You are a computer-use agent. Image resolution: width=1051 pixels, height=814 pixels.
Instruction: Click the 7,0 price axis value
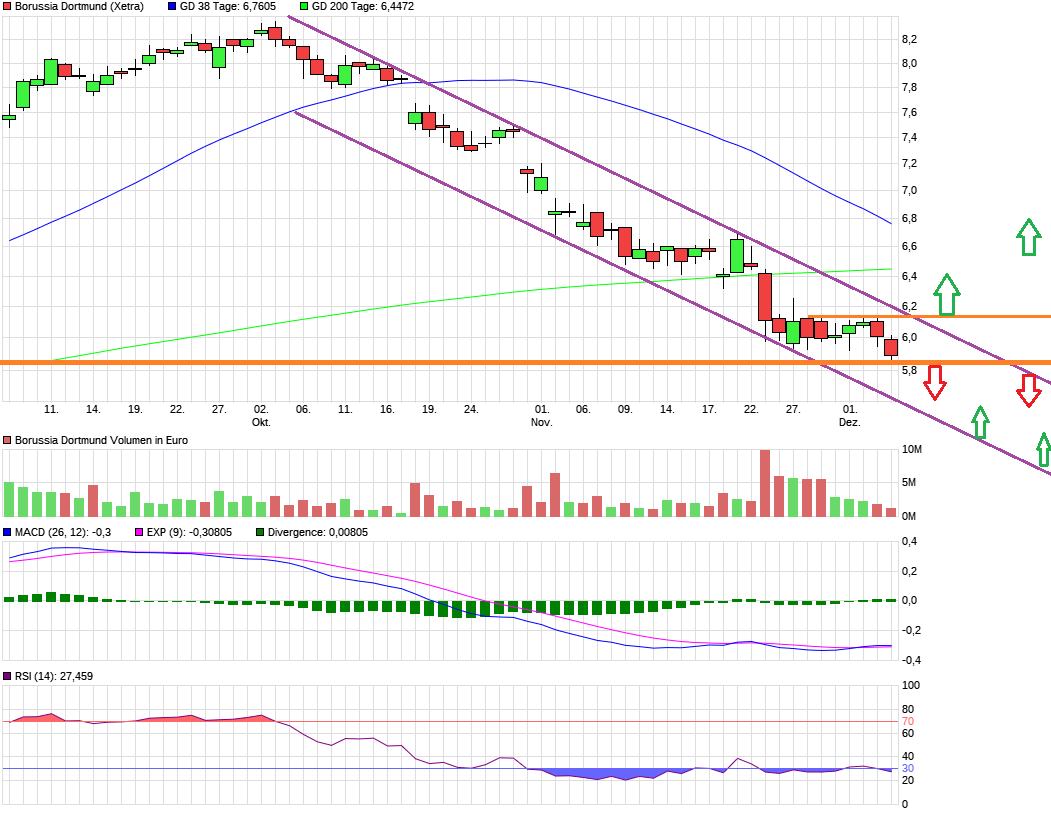click(x=910, y=190)
